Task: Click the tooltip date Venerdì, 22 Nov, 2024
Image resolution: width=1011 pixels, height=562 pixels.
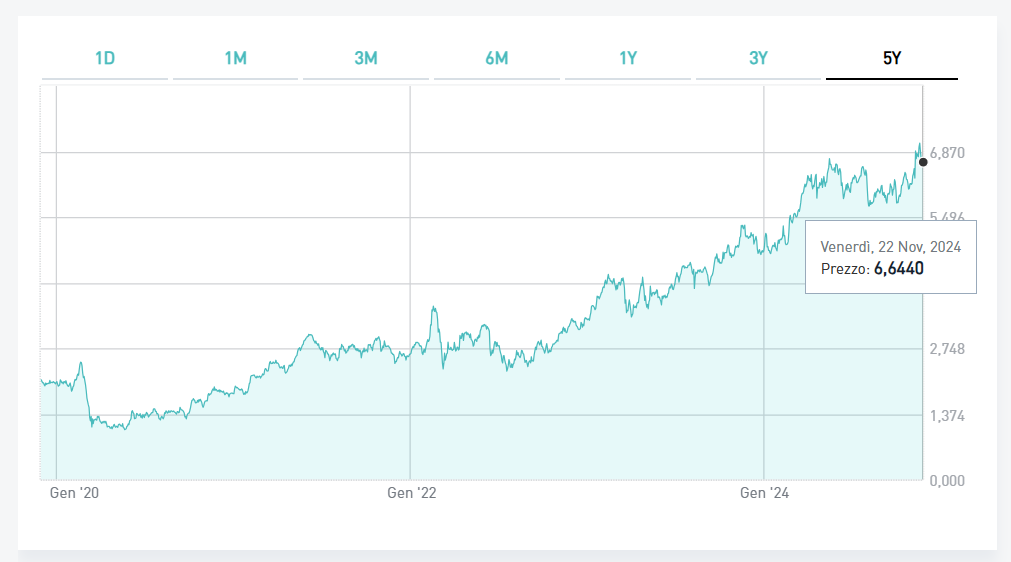Action: pyautogui.click(x=890, y=246)
